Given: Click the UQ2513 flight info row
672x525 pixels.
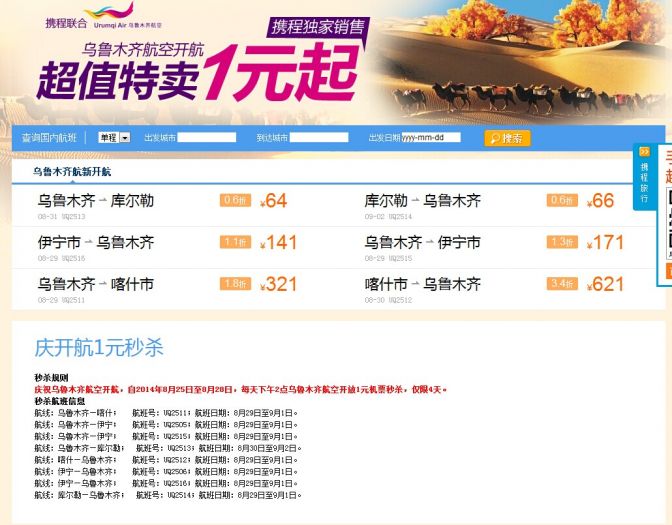Looking at the screenshot, I should [x=168, y=448].
